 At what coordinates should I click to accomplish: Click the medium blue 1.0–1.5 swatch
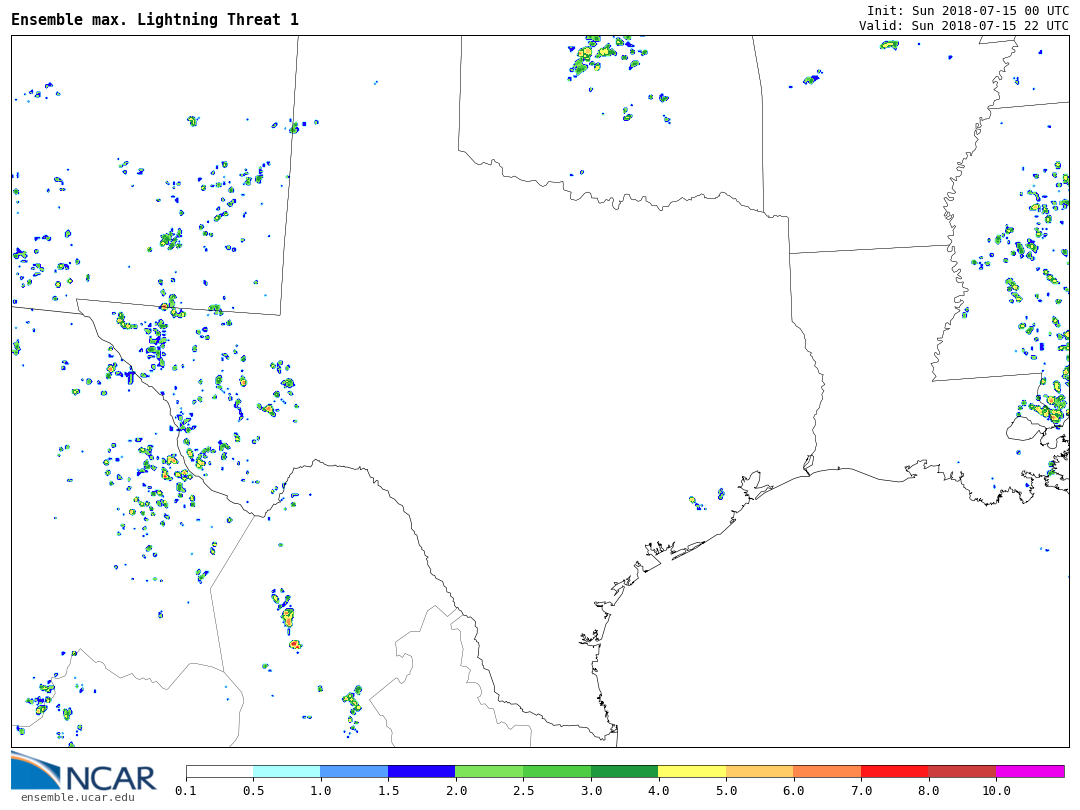tap(354, 772)
